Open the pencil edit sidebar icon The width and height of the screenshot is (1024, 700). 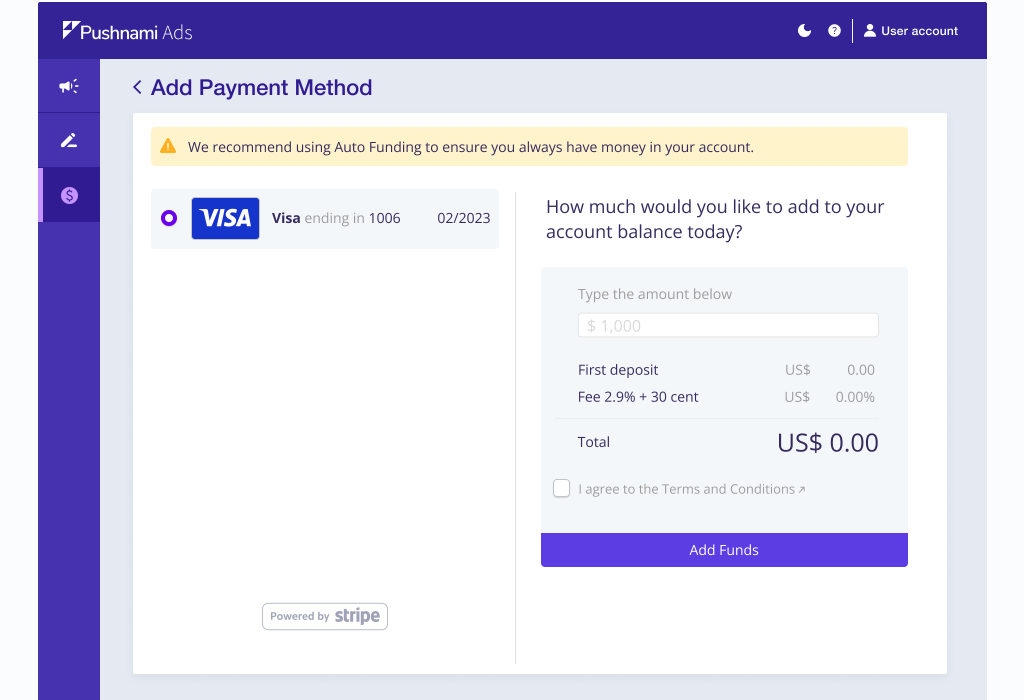(69, 141)
